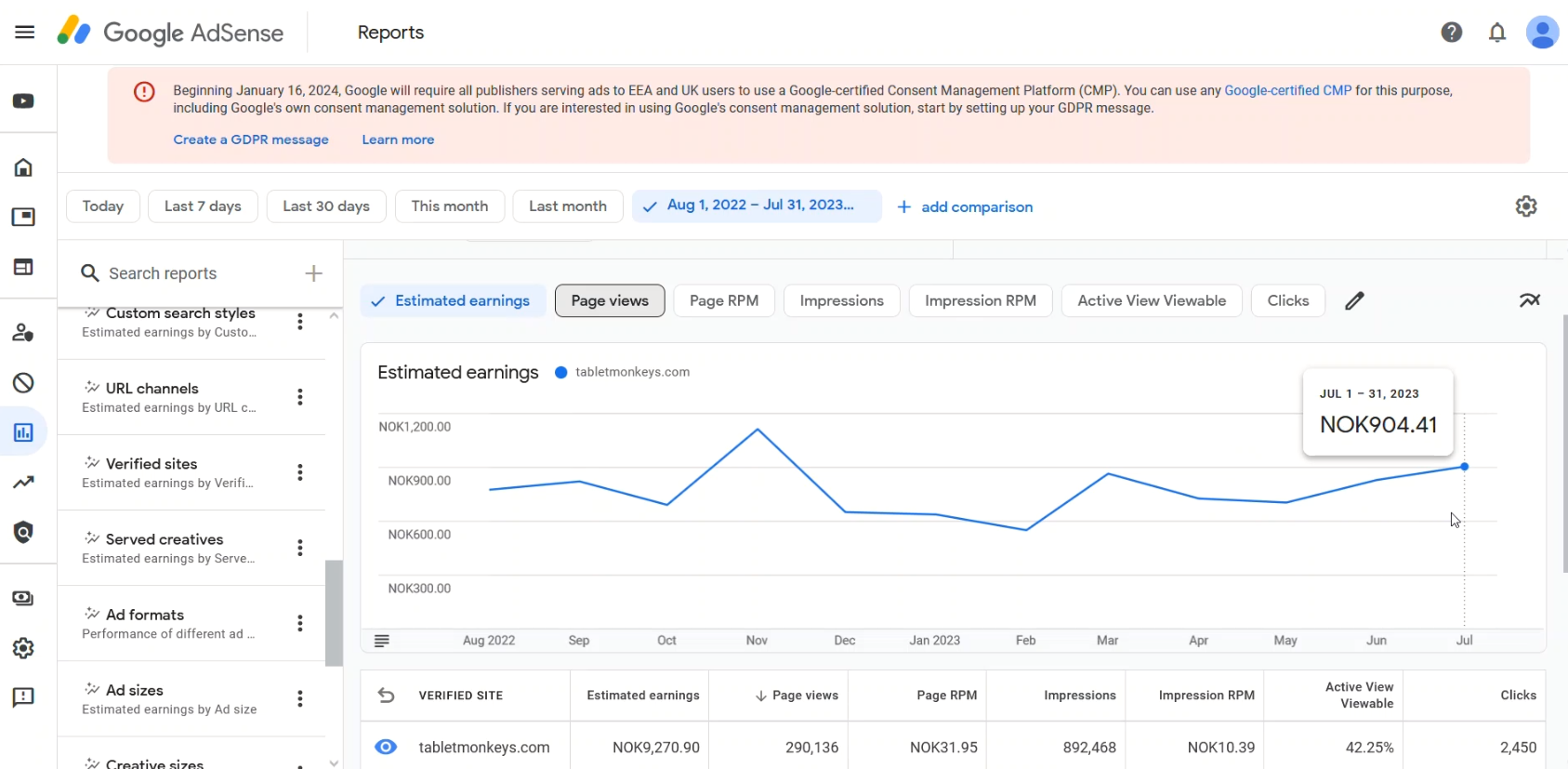Toggle visibility eye for tabletmonkeys.com

tap(386, 748)
